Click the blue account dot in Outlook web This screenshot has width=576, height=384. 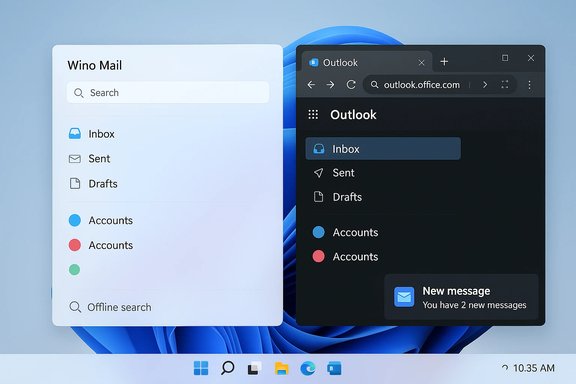coord(318,232)
